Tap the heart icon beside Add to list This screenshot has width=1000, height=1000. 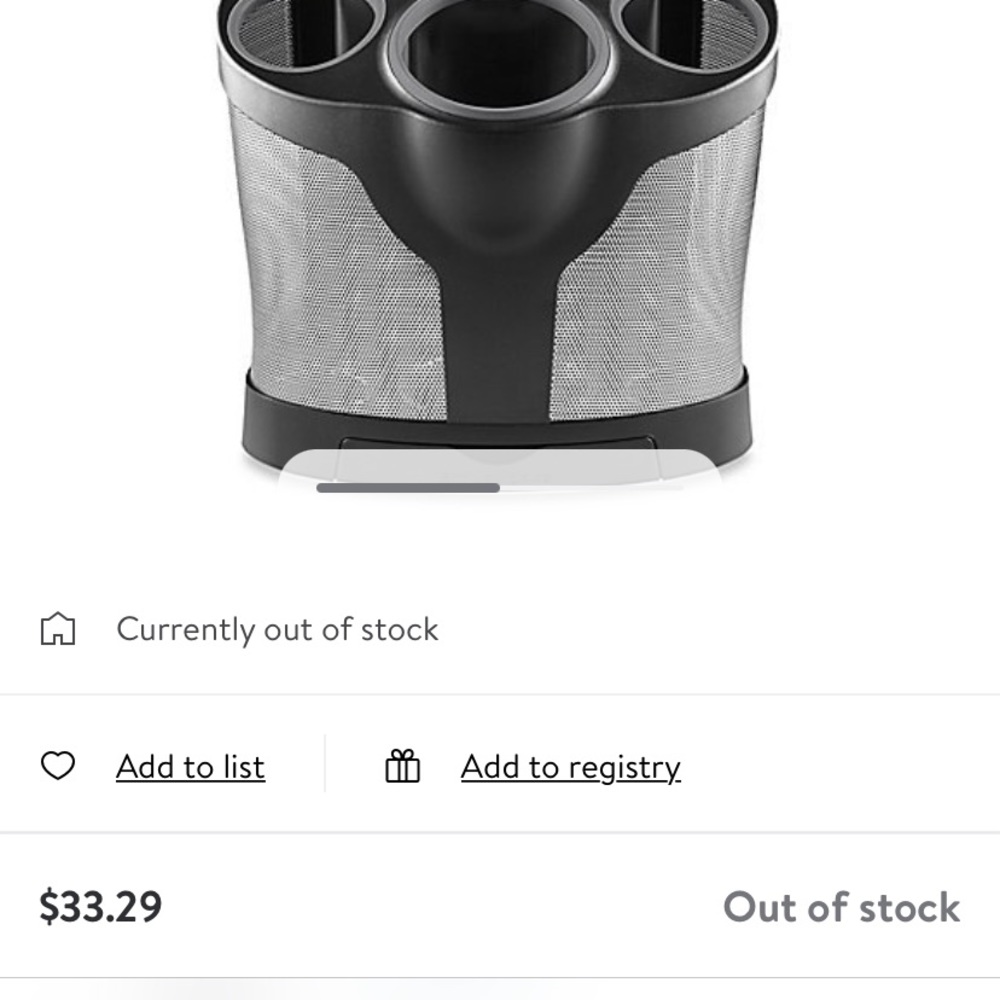coord(58,765)
